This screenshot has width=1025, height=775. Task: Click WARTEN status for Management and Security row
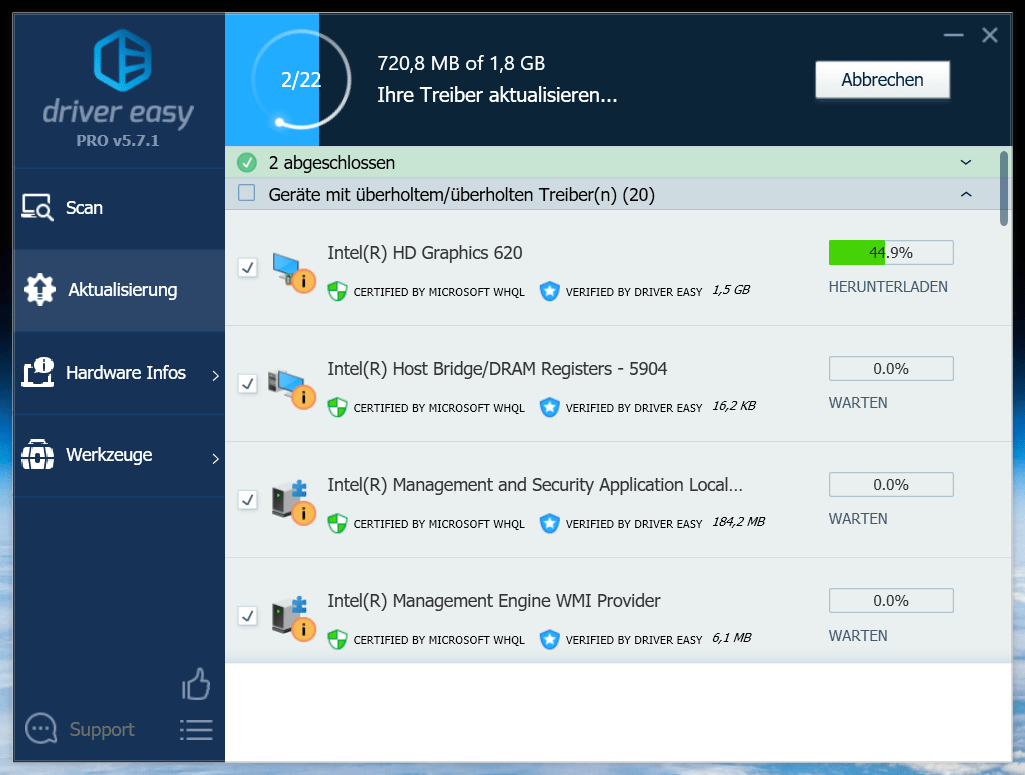tap(858, 519)
